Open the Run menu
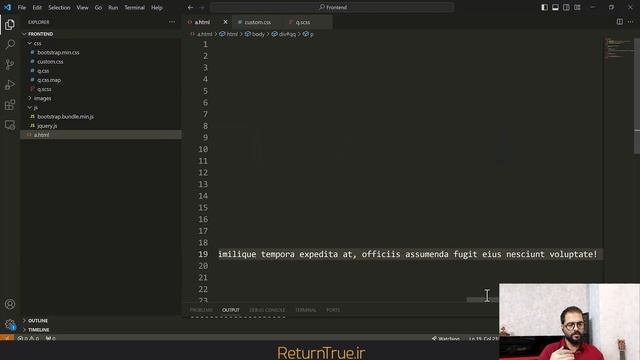640x360 pixels. (113, 7)
